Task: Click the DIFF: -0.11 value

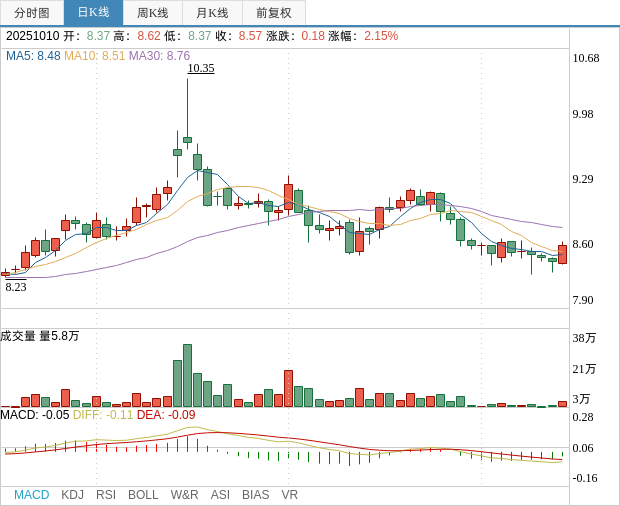Action: coord(103,415)
